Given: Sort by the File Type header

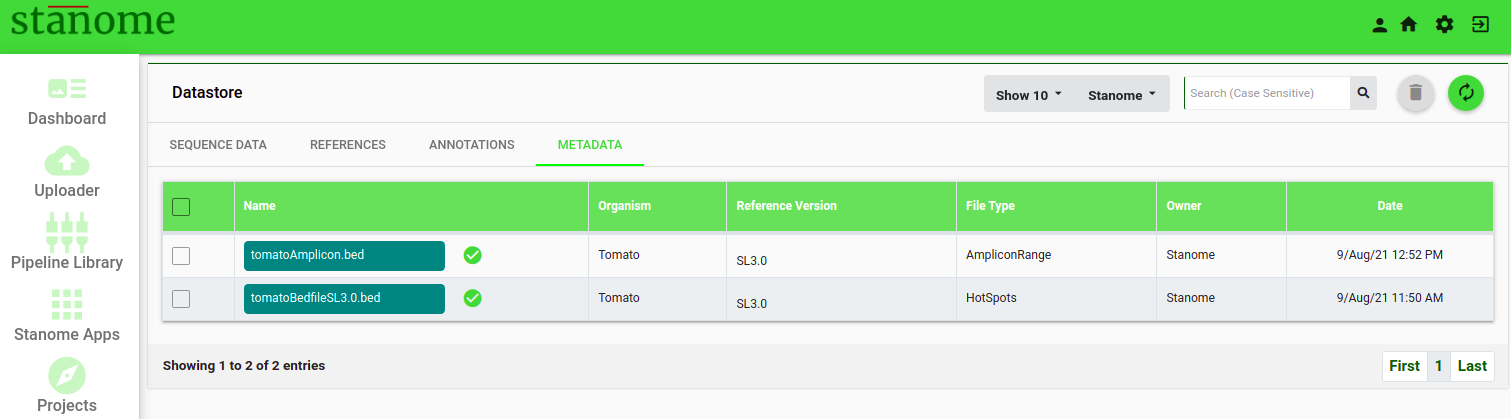Looking at the screenshot, I should tap(1056, 206).
